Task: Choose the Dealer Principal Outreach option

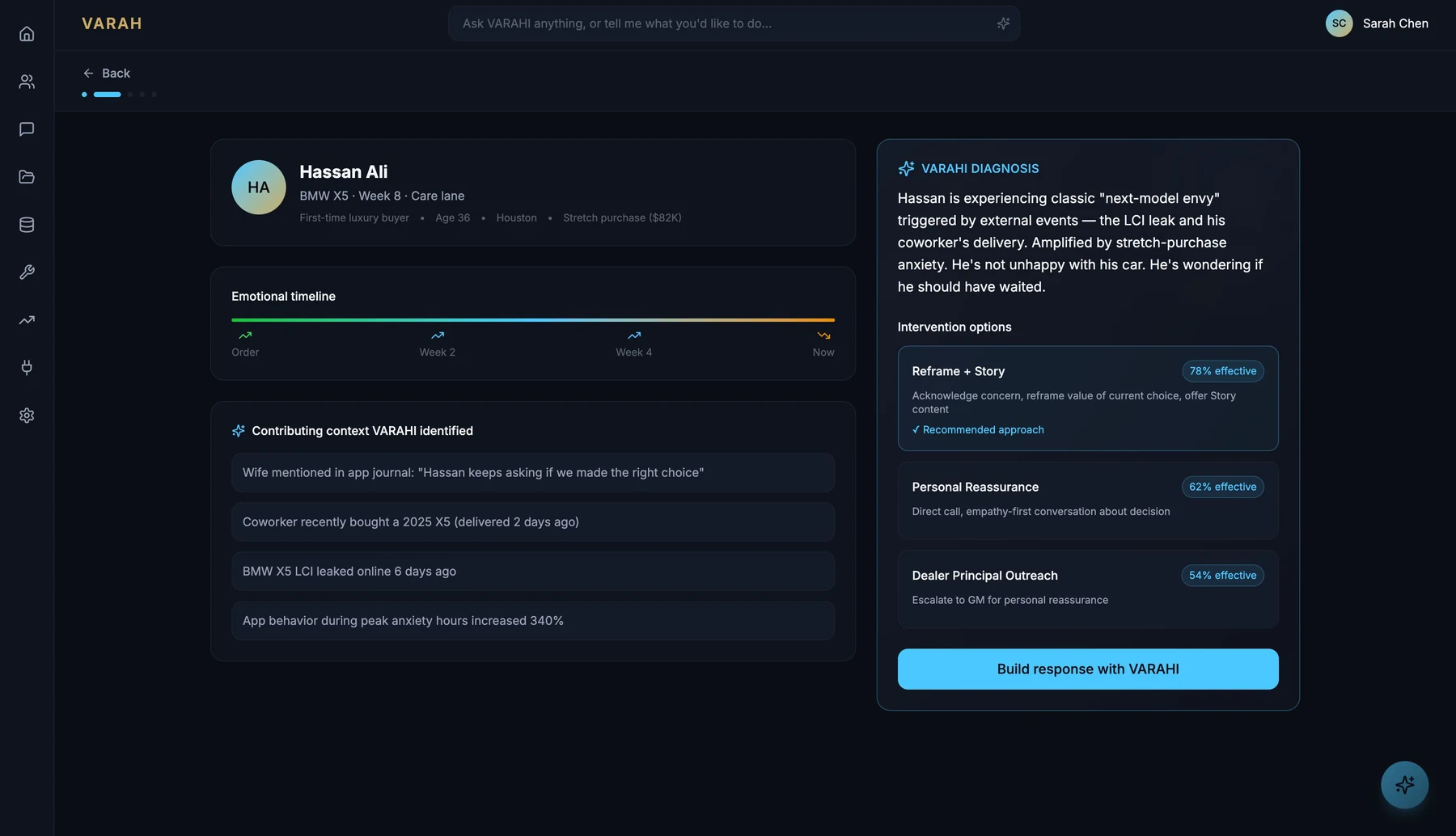Action: coord(1088,589)
